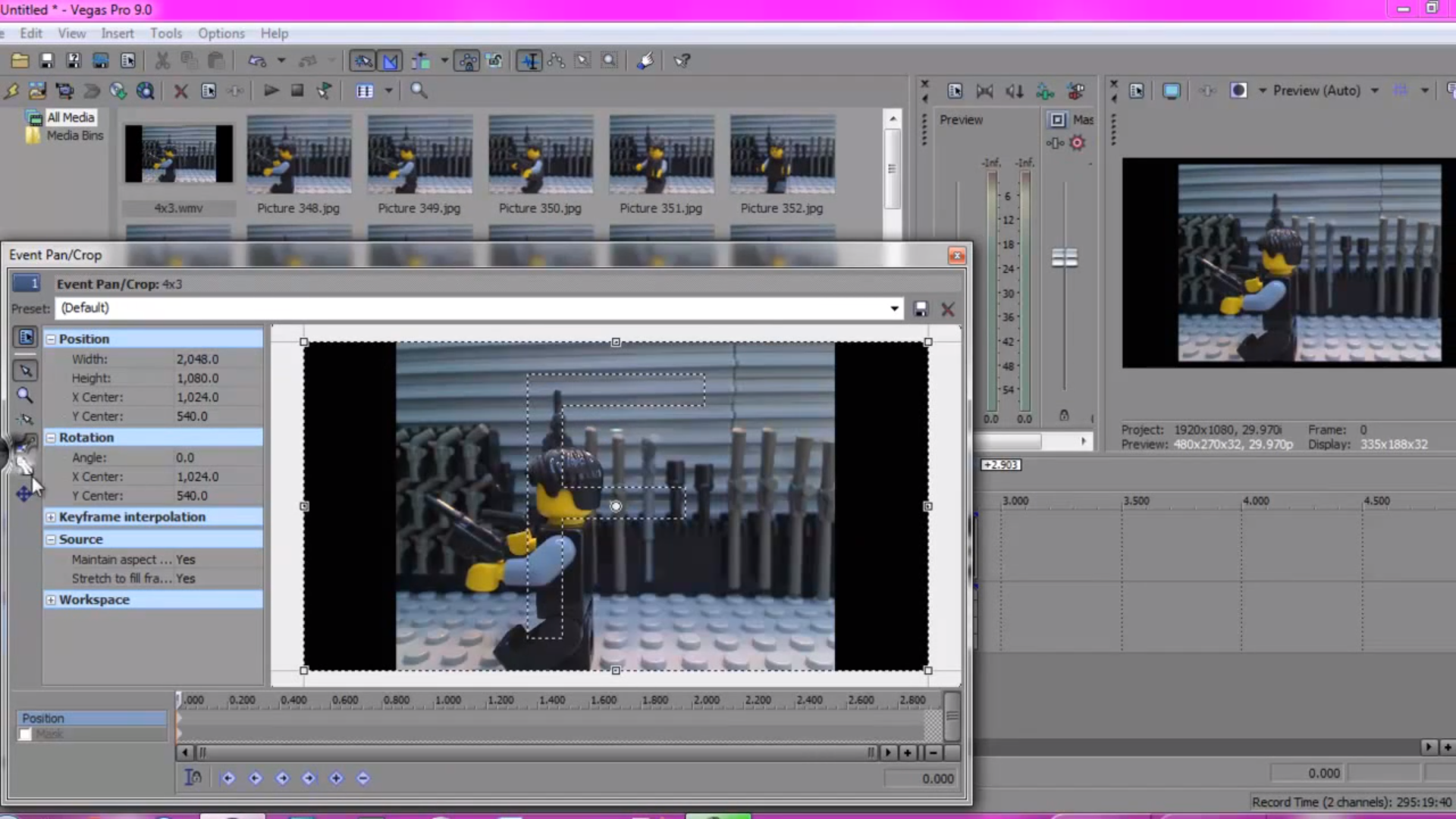Click the save preset icon in Pan/Crop
The width and height of the screenshot is (1456, 819).
coord(920,307)
